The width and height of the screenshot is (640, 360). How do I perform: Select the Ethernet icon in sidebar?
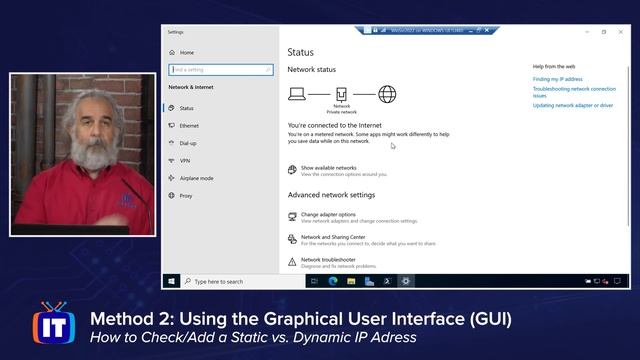(171, 126)
